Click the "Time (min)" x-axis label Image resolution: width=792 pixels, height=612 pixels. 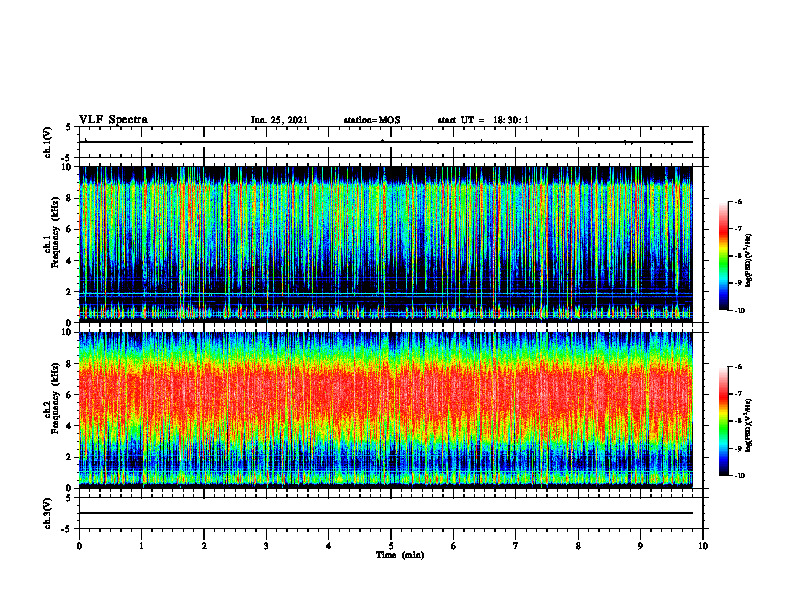(400, 555)
